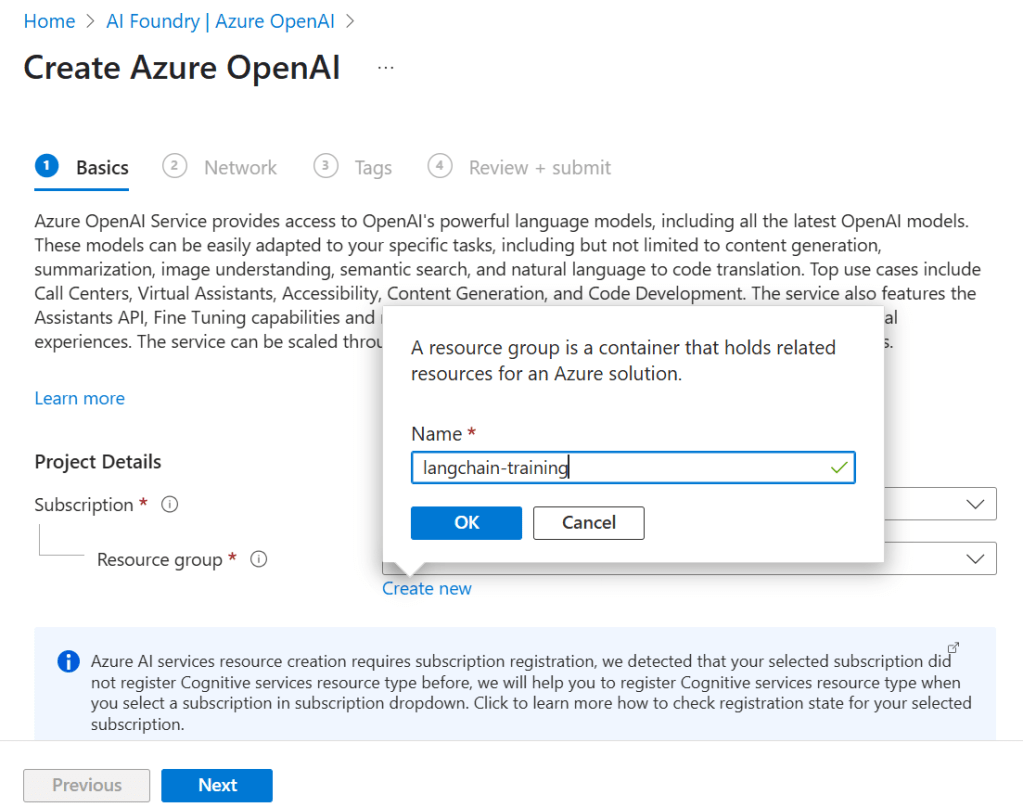This screenshot has height=807, width=1023.
Task: Expand the Resource group dropdown
Action: (975, 559)
